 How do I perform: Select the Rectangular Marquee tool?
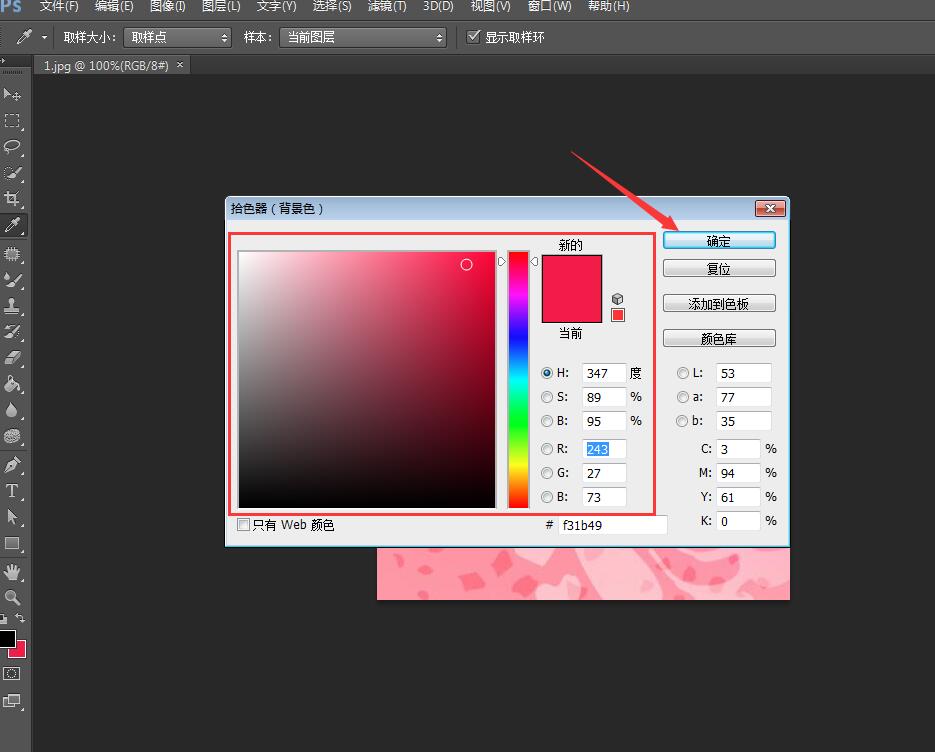12,120
